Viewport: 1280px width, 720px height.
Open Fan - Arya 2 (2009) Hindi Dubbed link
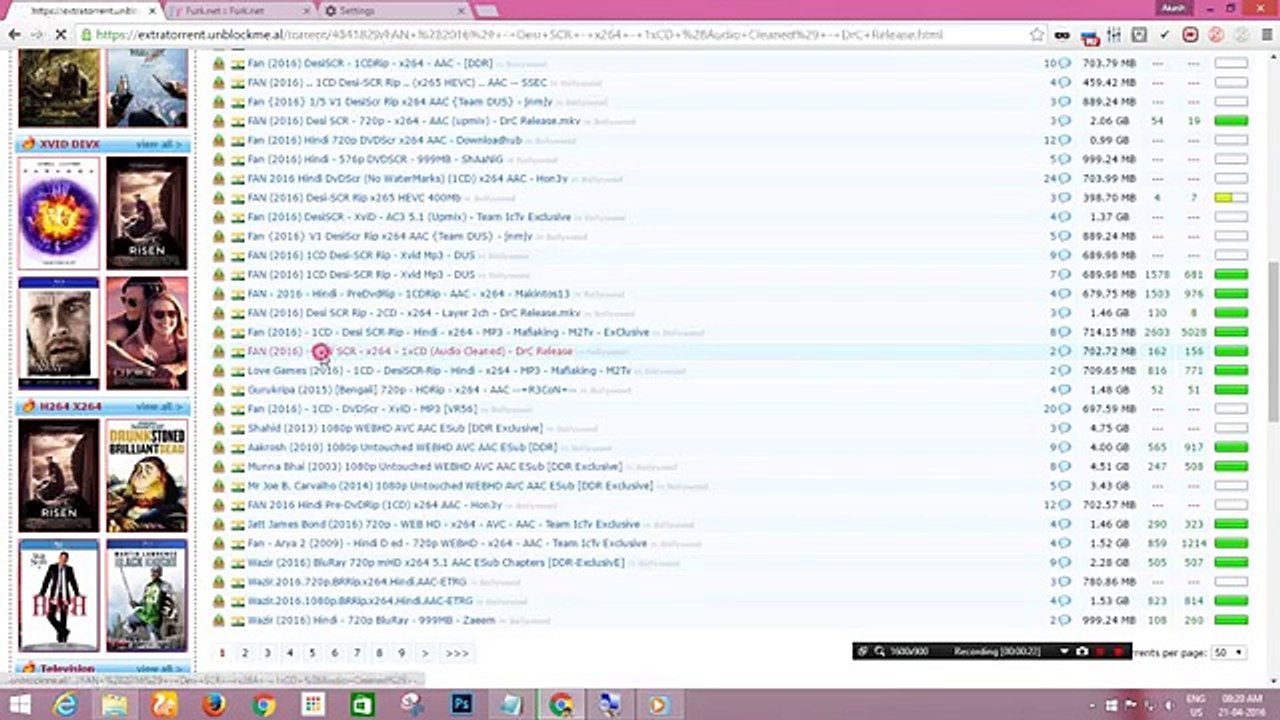coord(447,543)
